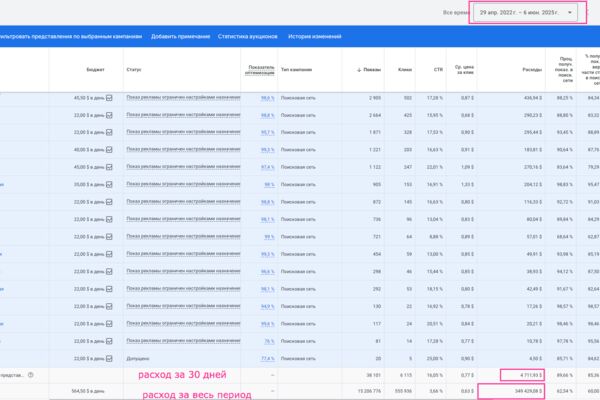
Task: Open the 97,4 % optimization score link
Action: (x=267, y=167)
